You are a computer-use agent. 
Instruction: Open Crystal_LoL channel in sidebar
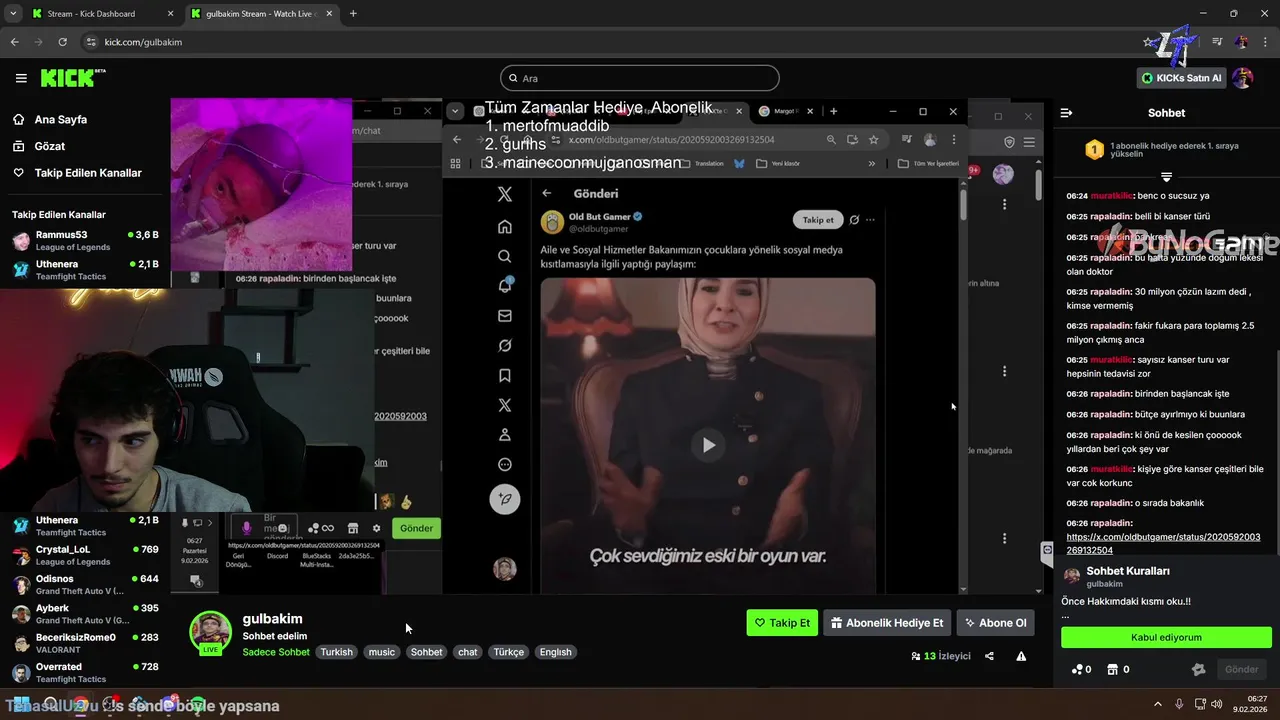(85, 555)
